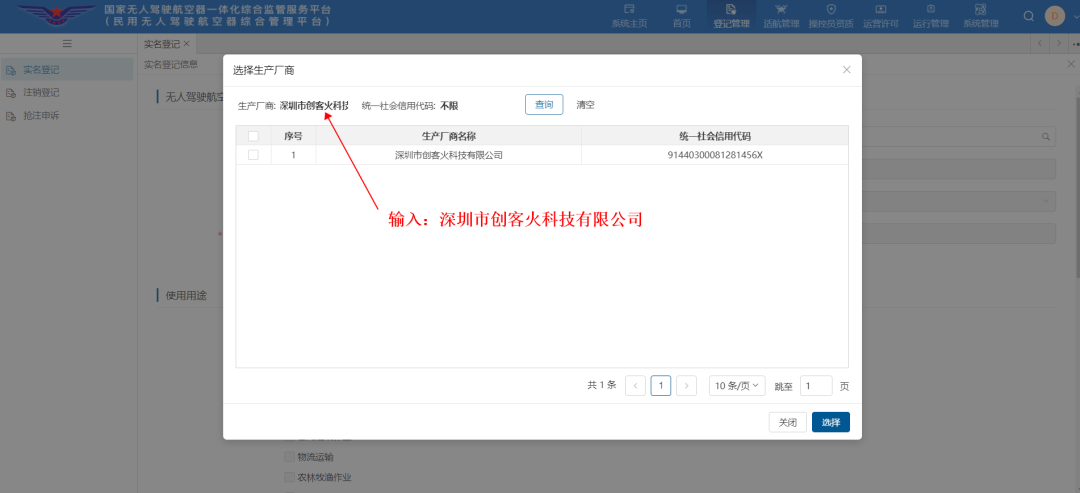
Task: Switch to the 实名登记 tab
Action: click(162, 44)
